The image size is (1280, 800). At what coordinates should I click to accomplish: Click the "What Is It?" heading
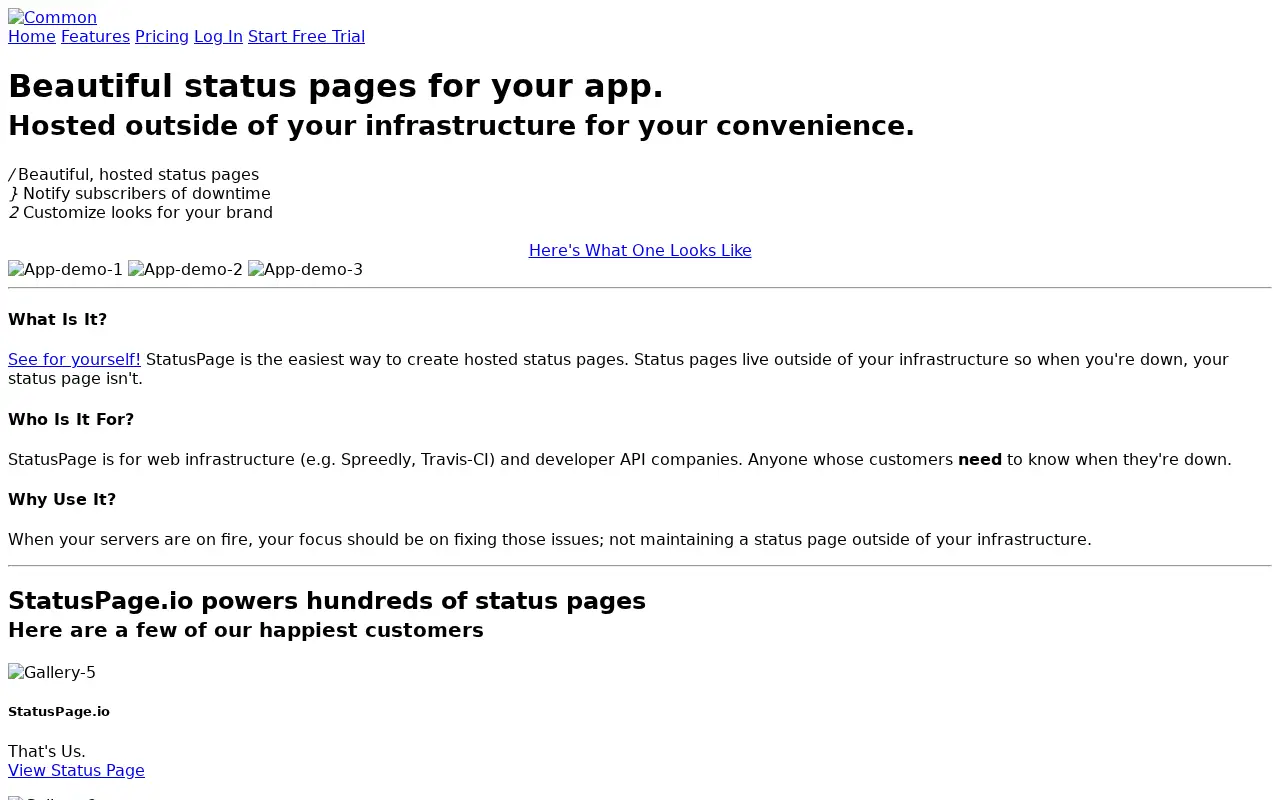click(57, 319)
